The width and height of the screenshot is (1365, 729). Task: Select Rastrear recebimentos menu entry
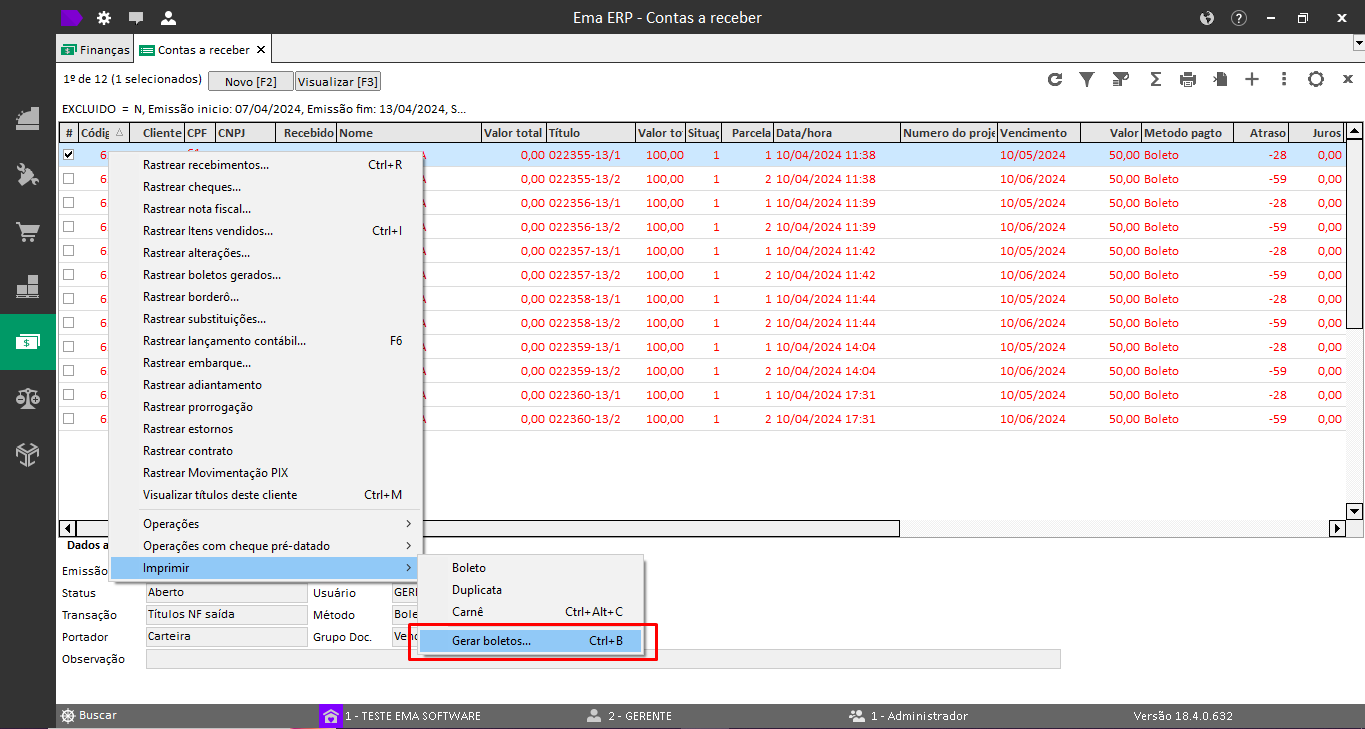pyautogui.click(x=265, y=165)
